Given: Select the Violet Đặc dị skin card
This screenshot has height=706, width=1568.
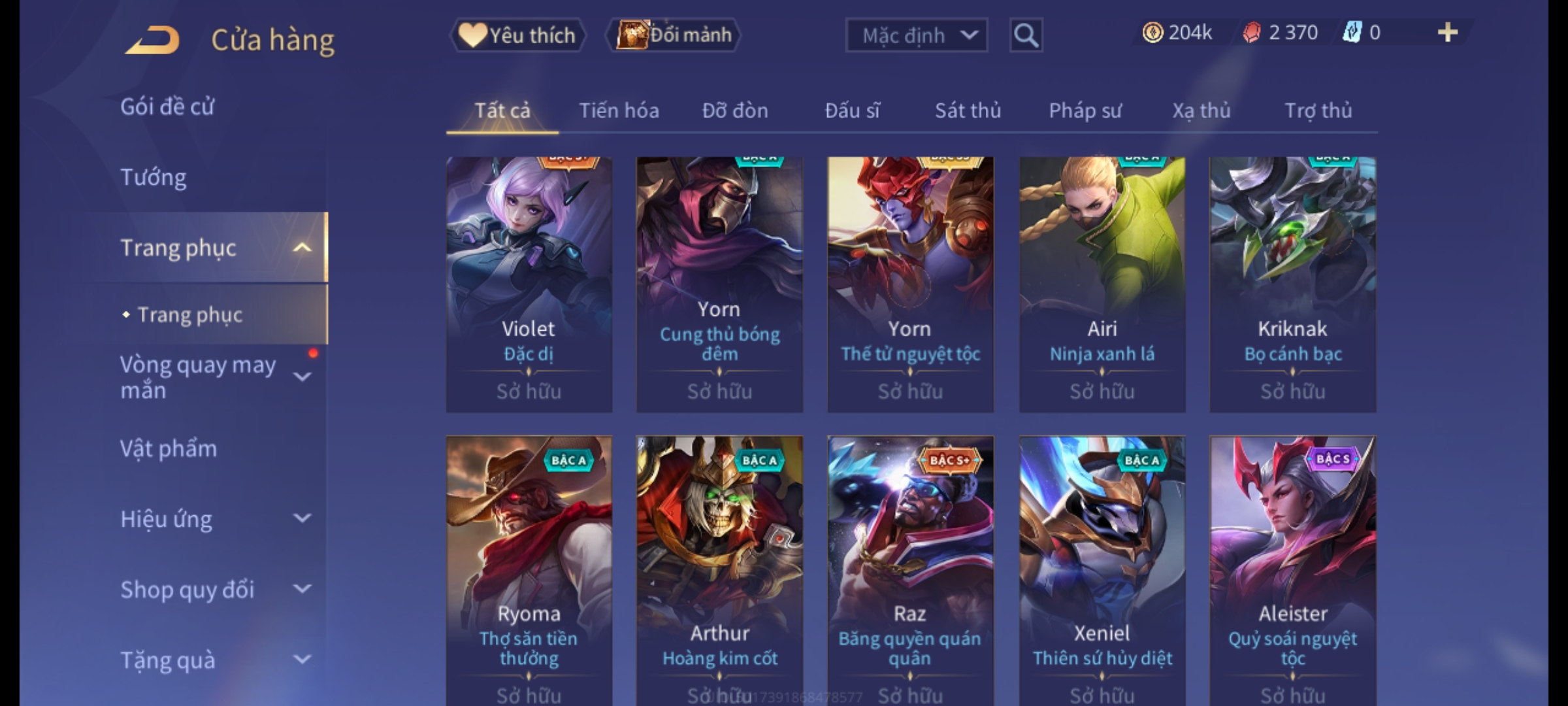Looking at the screenshot, I should (529, 284).
